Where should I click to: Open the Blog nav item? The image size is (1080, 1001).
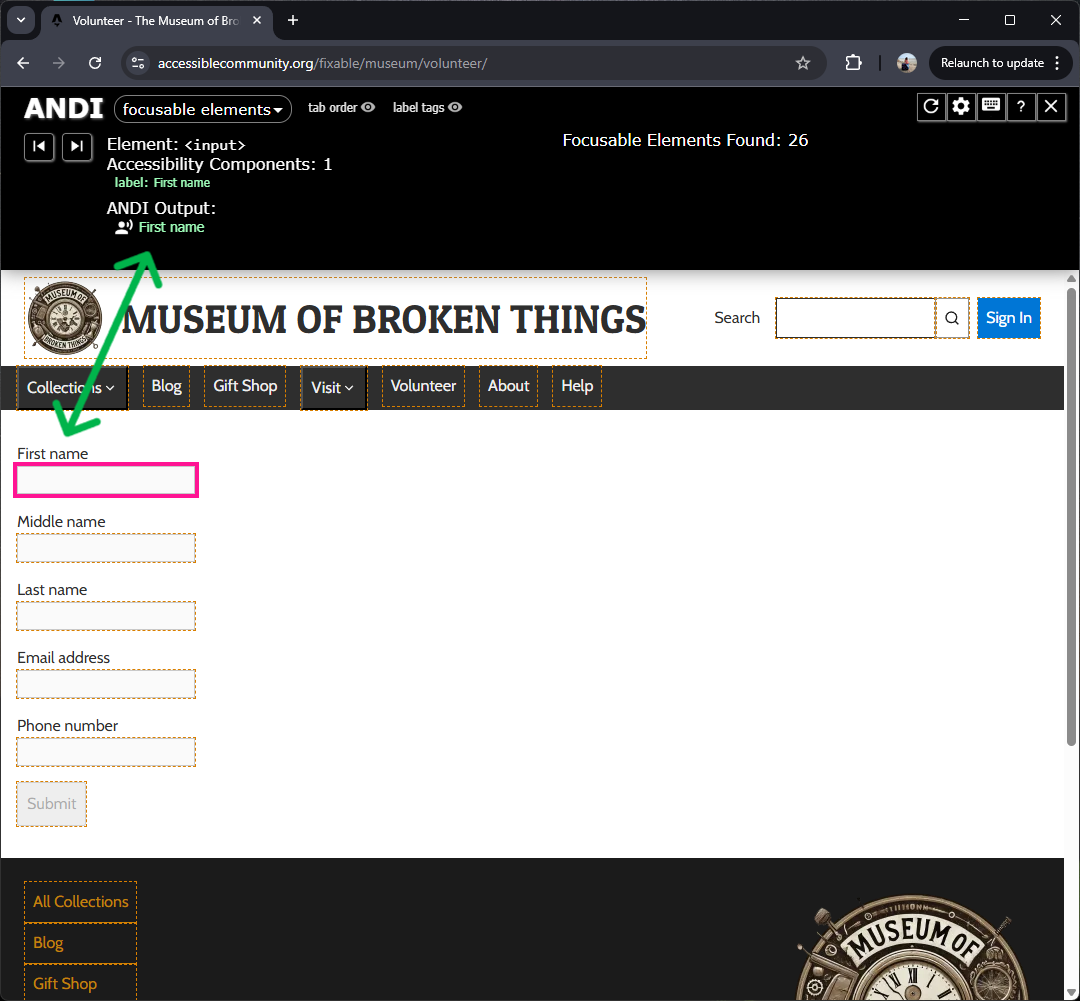tap(166, 386)
